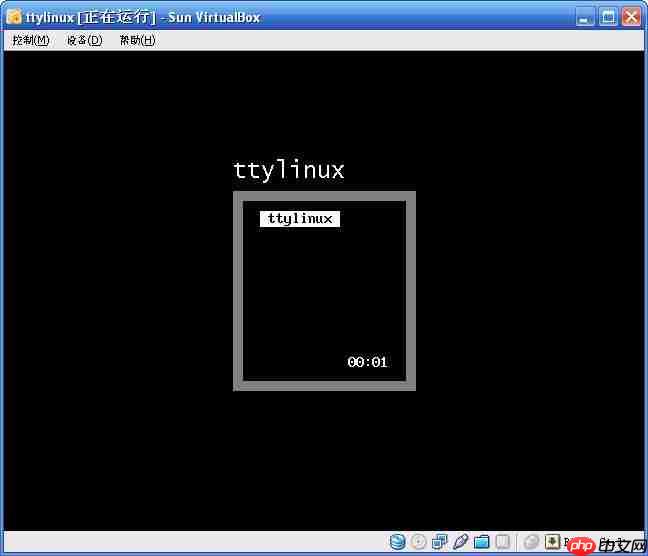Click the network adapter status icon
The height and width of the screenshot is (556, 648).
coord(440,542)
